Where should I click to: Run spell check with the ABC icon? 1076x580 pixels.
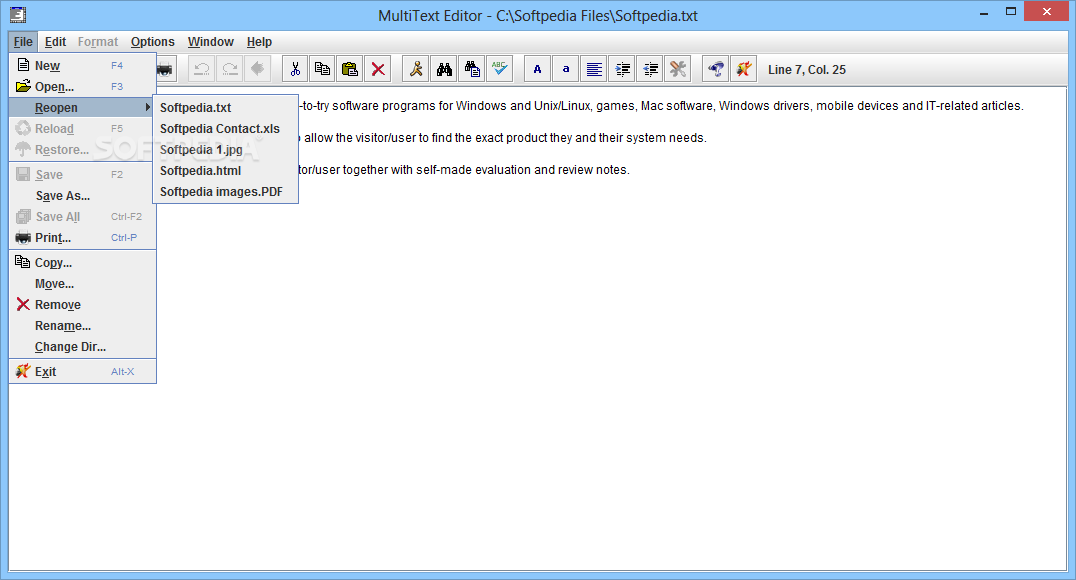(x=500, y=69)
